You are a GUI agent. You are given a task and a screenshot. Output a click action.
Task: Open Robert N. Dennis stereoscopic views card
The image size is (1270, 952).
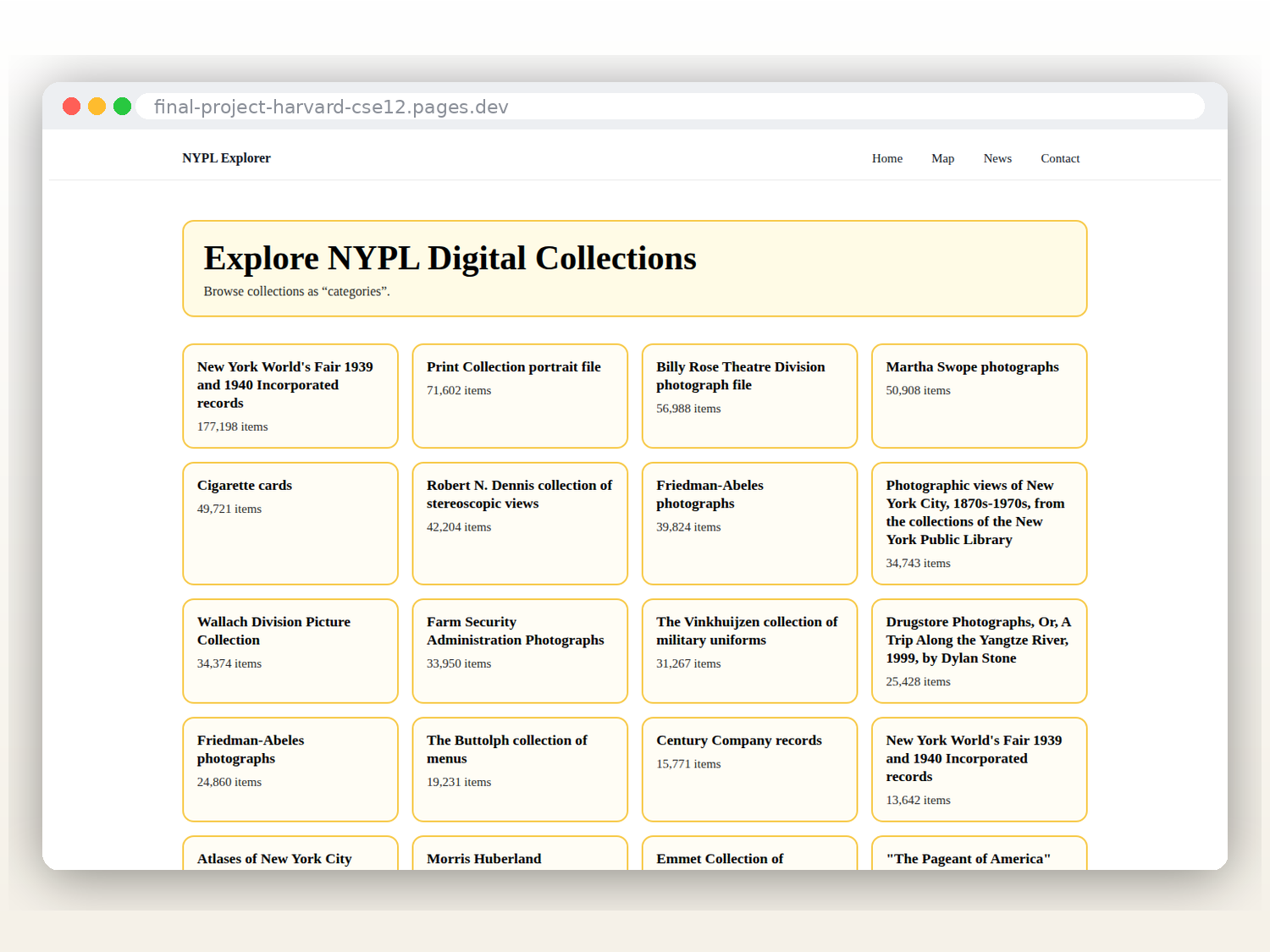point(520,523)
